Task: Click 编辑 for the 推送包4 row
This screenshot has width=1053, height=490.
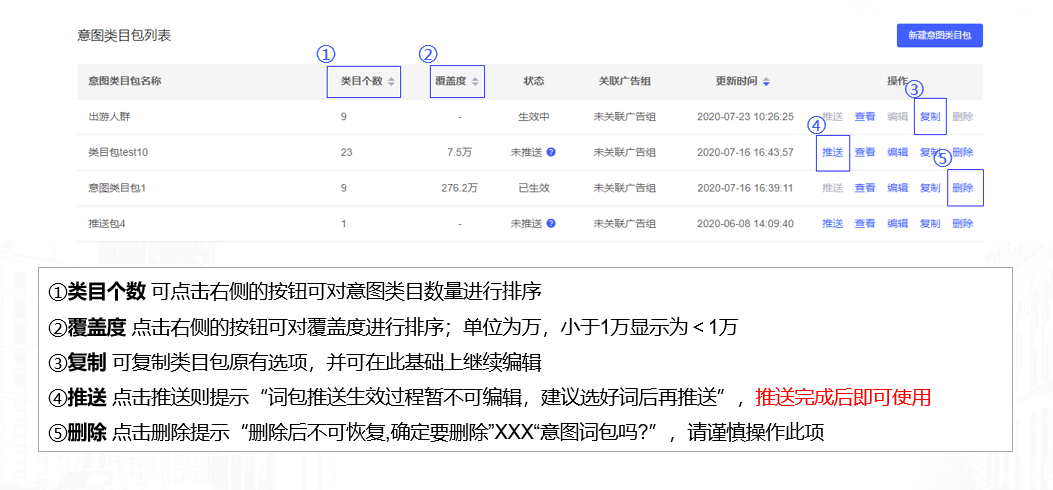Action: [897, 223]
